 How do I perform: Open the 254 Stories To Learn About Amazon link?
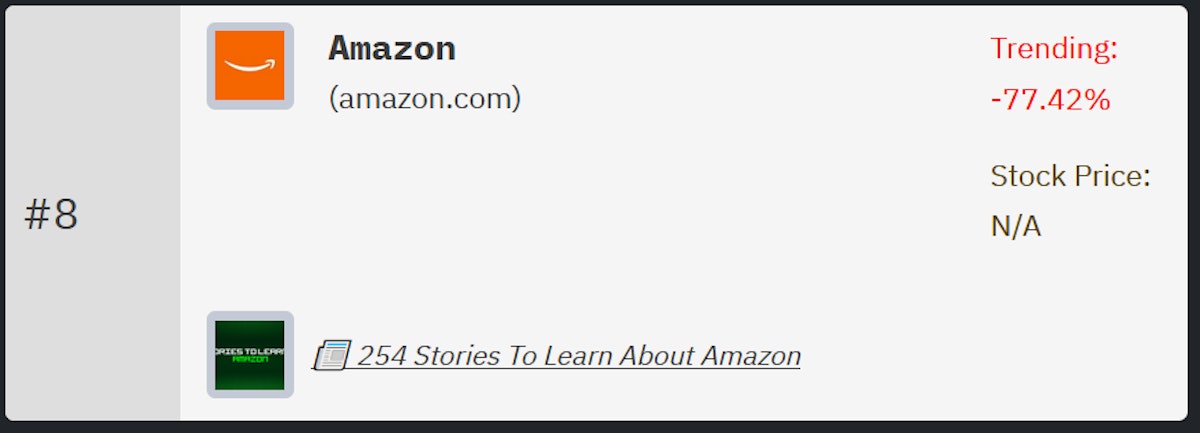pyautogui.click(x=579, y=355)
